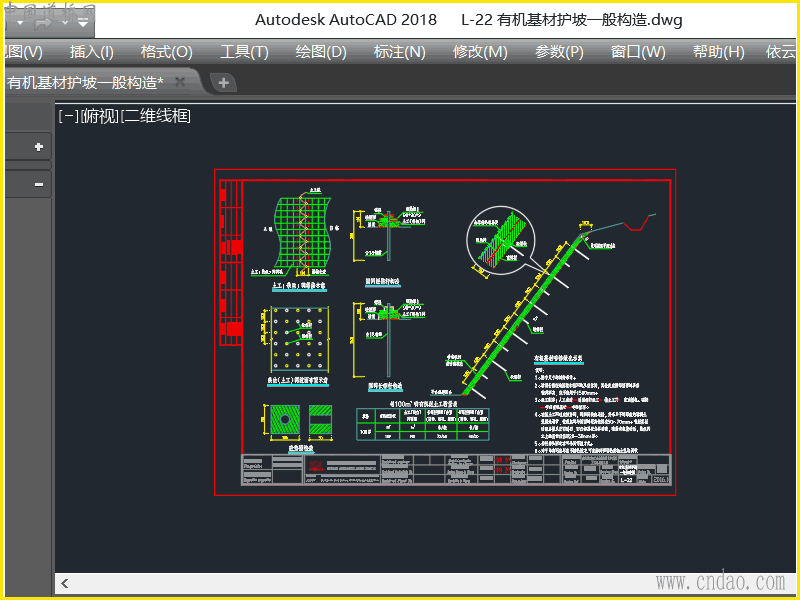Open the 俯视 view controls menu
Image resolution: width=800 pixels, height=600 pixels.
click(x=99, y=116)
